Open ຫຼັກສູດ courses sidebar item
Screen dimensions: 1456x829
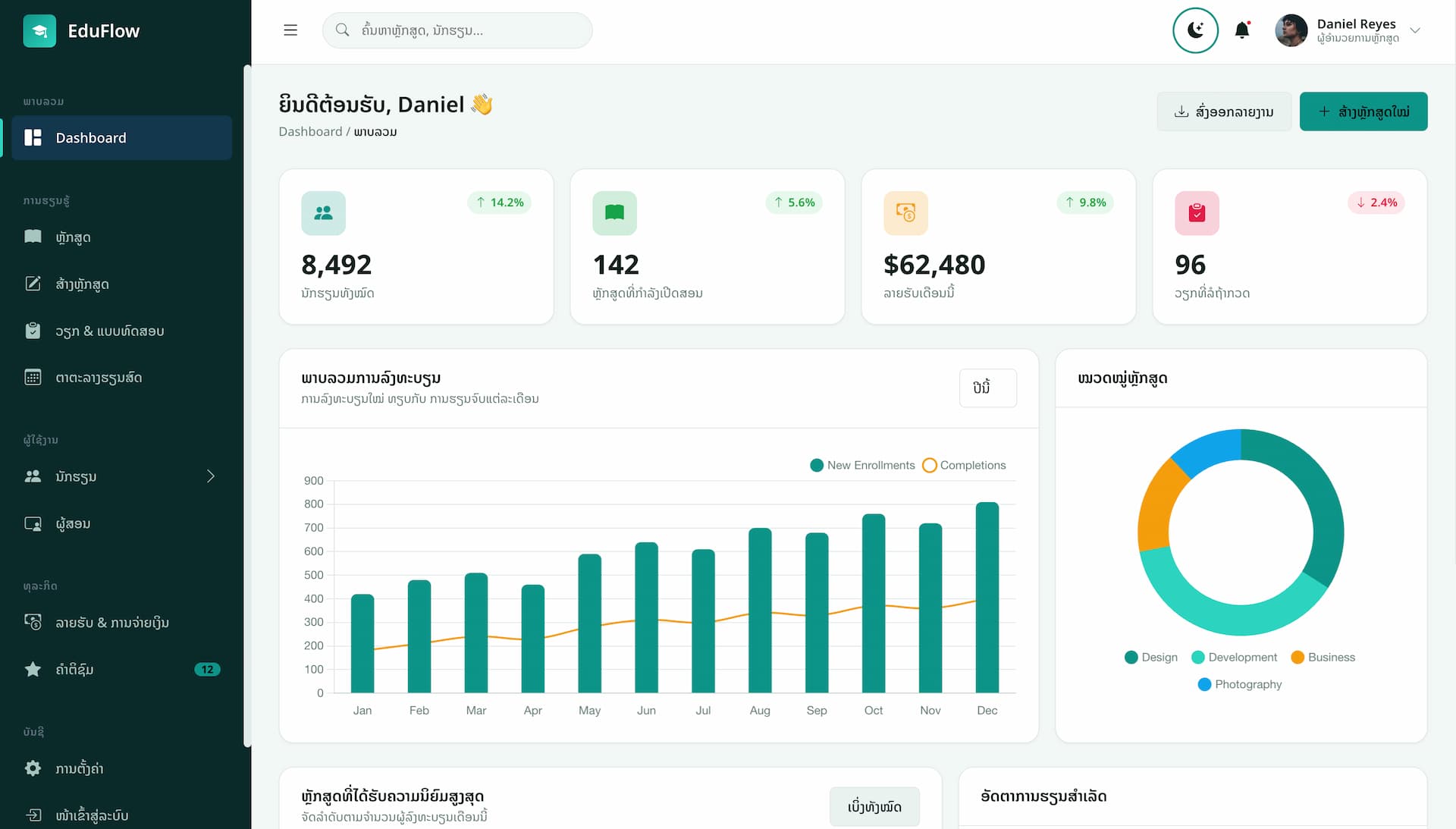[121, 237]
